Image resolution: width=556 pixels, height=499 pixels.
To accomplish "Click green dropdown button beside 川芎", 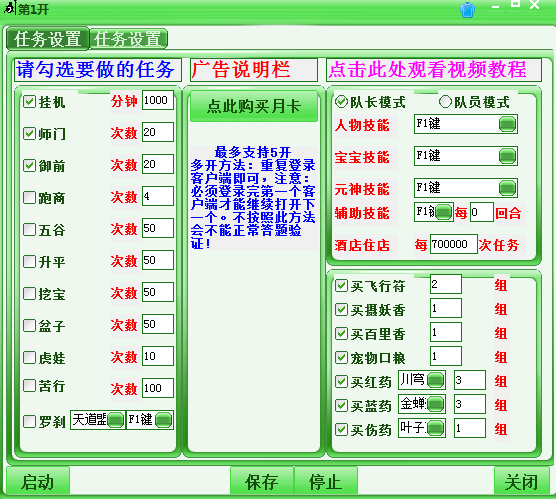I will (x=436, y=380).
